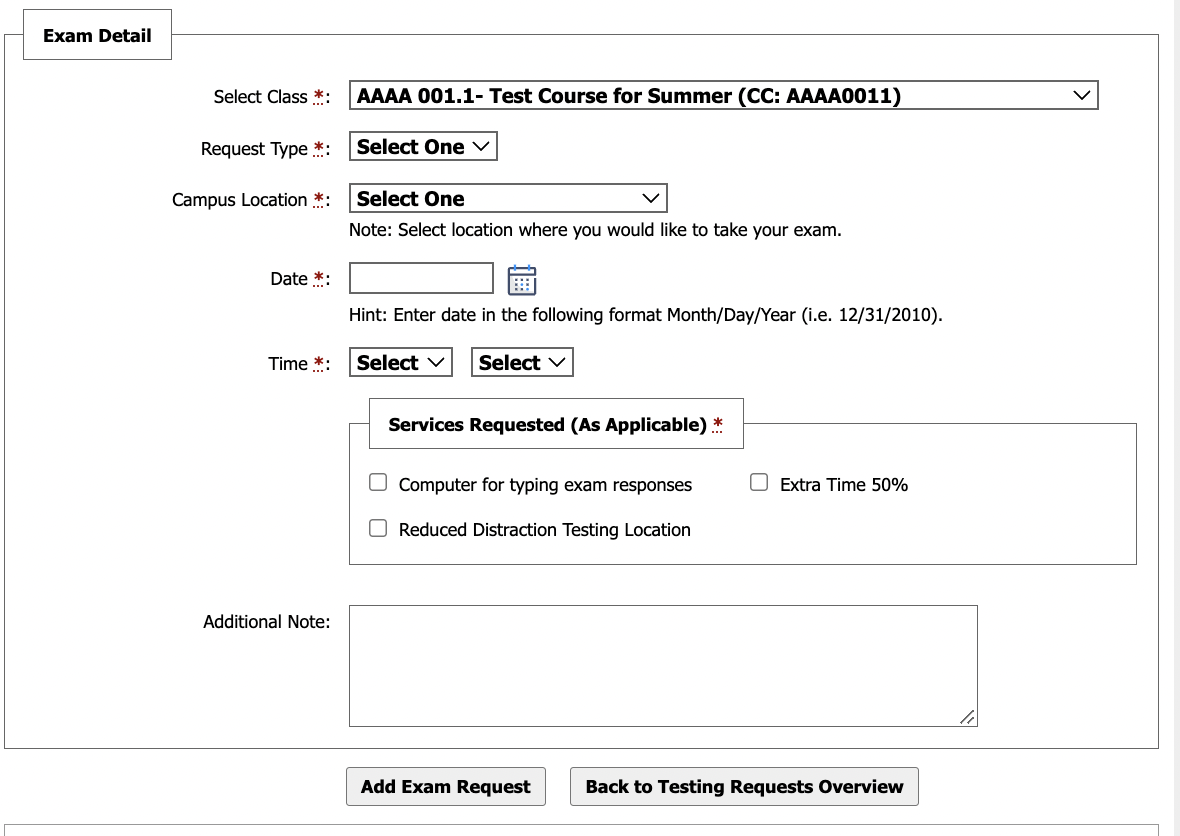The height and width of the screenshot is (836, 1180).
Task: Click the Date field label
Action: click(300, 279)
